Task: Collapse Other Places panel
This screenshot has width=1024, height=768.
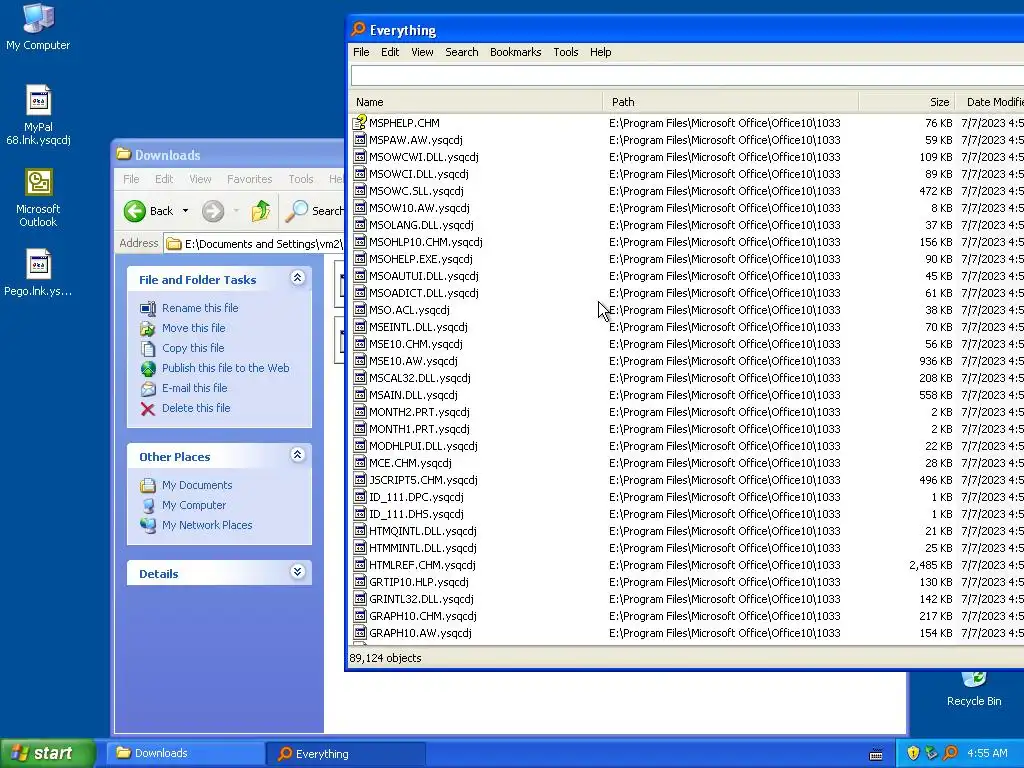Action: (297, 455)
